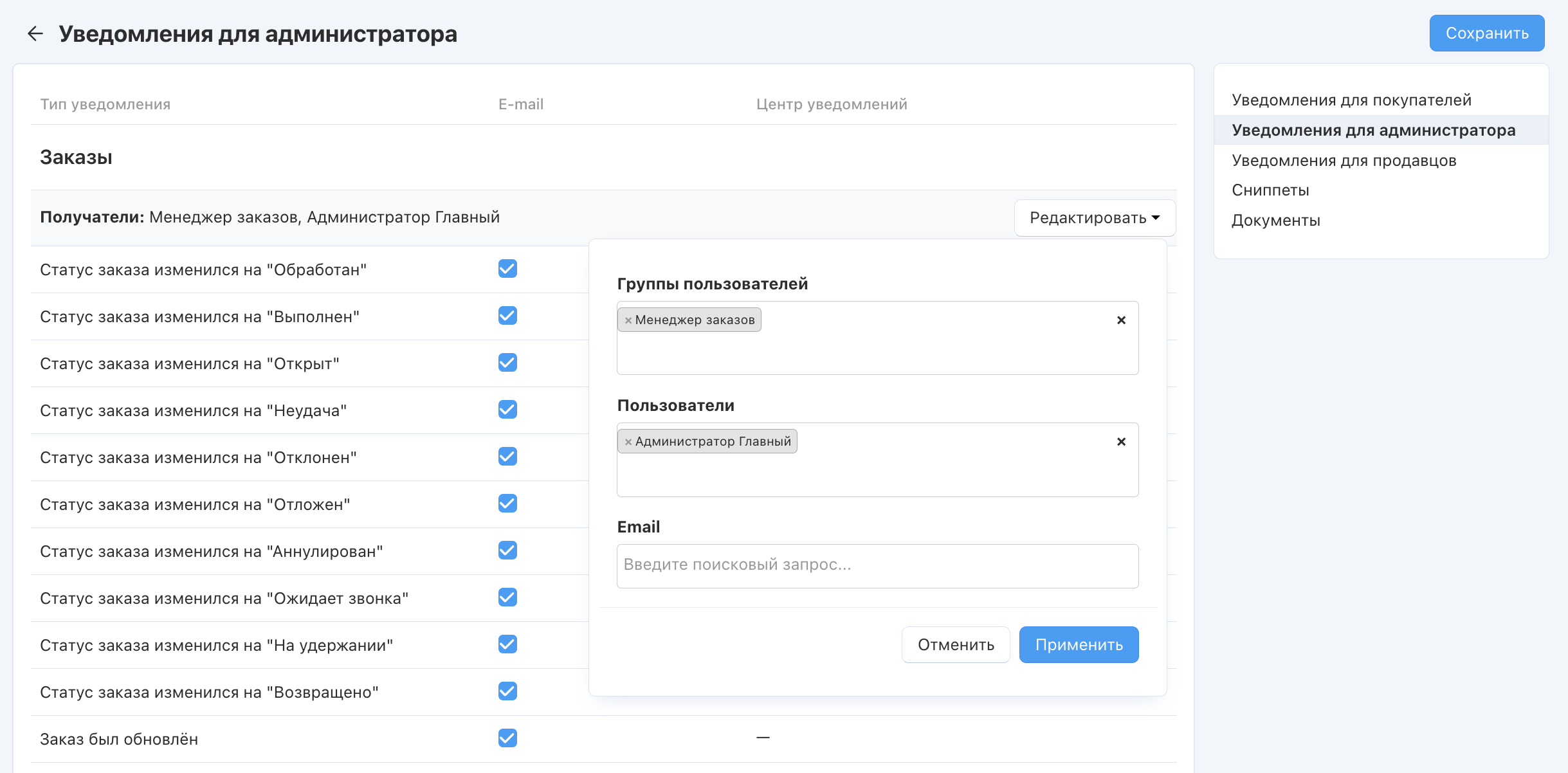This screenshot has height=773, width=1568.
Task: Clear all user groups with X
Action: [x=1121, y=320]
